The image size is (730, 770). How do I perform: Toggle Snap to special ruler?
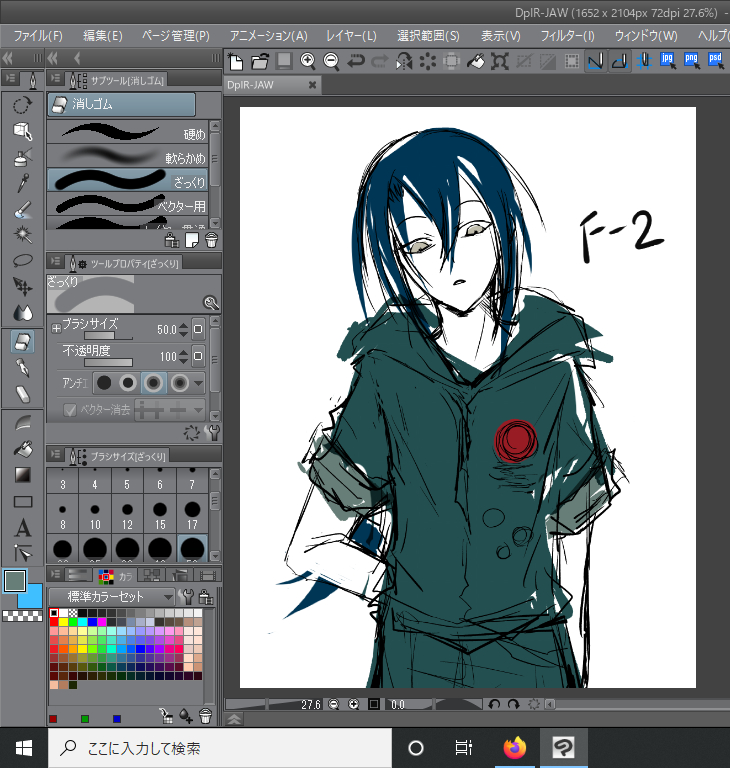(x=620, y=61)
